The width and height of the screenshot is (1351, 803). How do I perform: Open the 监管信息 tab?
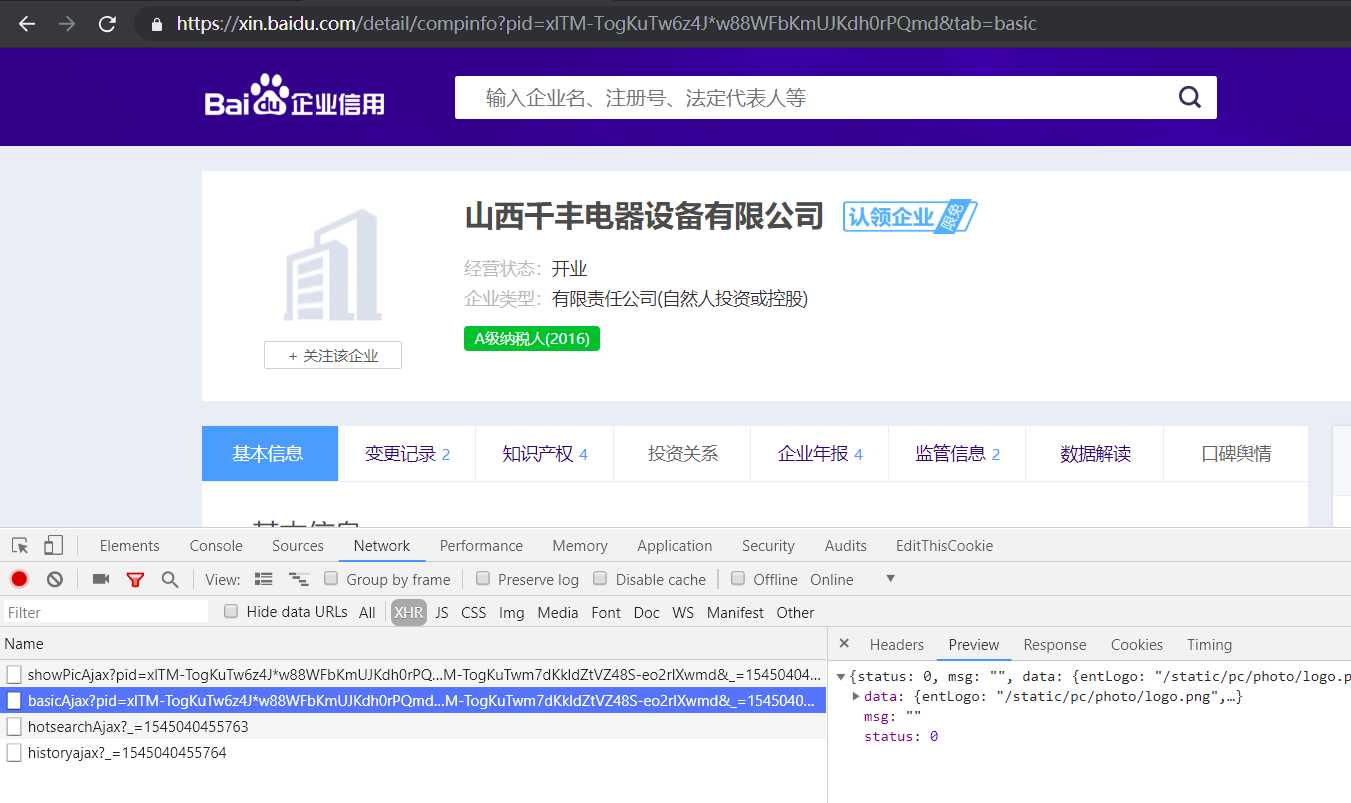[957, 454]
